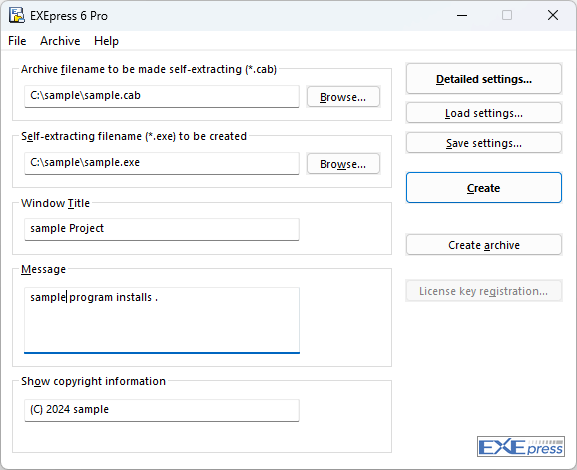Focus the archive filename field with sample.cab
The width and height of the screenshot is (577, 470).
click(162, 96)
